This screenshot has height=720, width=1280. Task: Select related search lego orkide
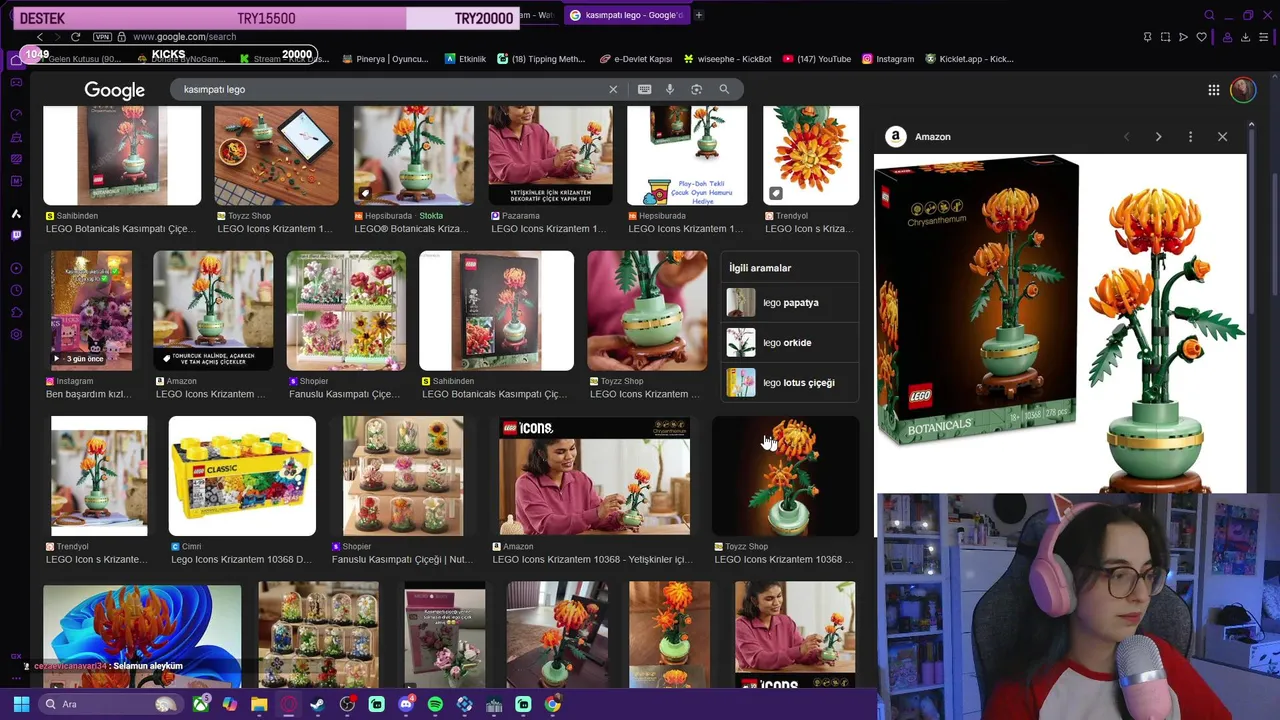(x=790, y=342)
